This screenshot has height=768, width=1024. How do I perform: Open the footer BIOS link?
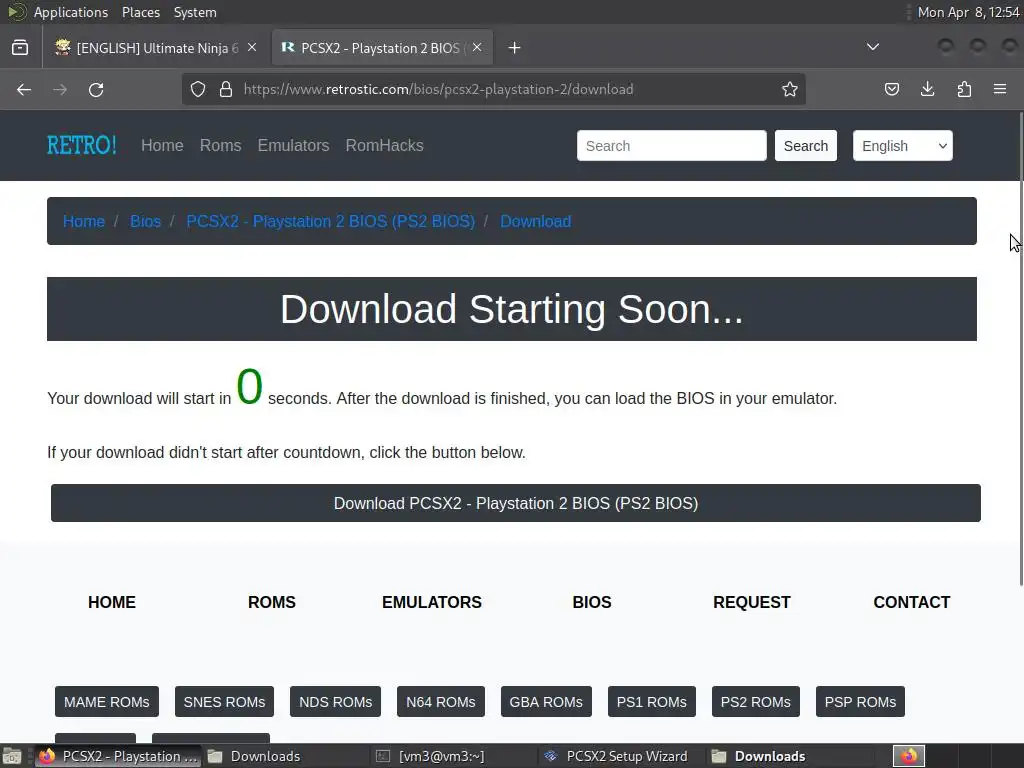coord(592,602)
